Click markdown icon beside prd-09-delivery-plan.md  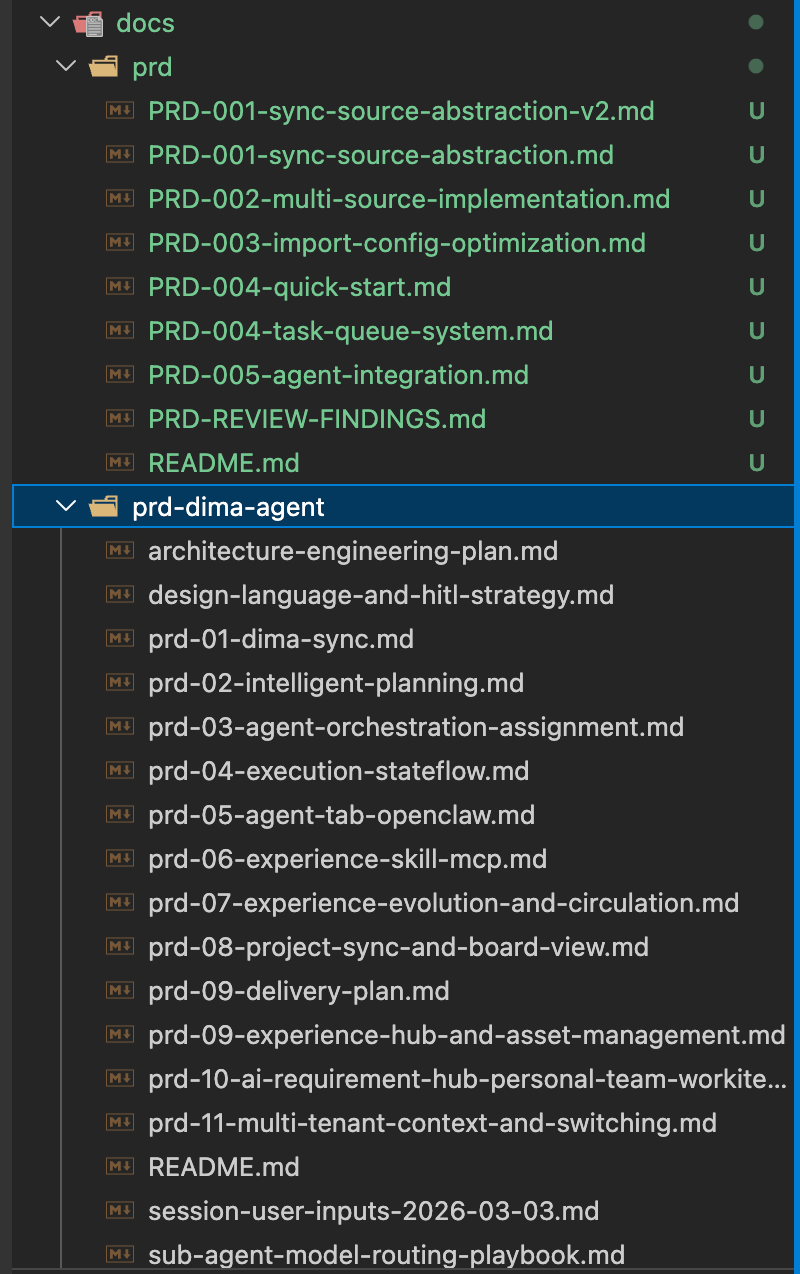click(x=120, y=991)
